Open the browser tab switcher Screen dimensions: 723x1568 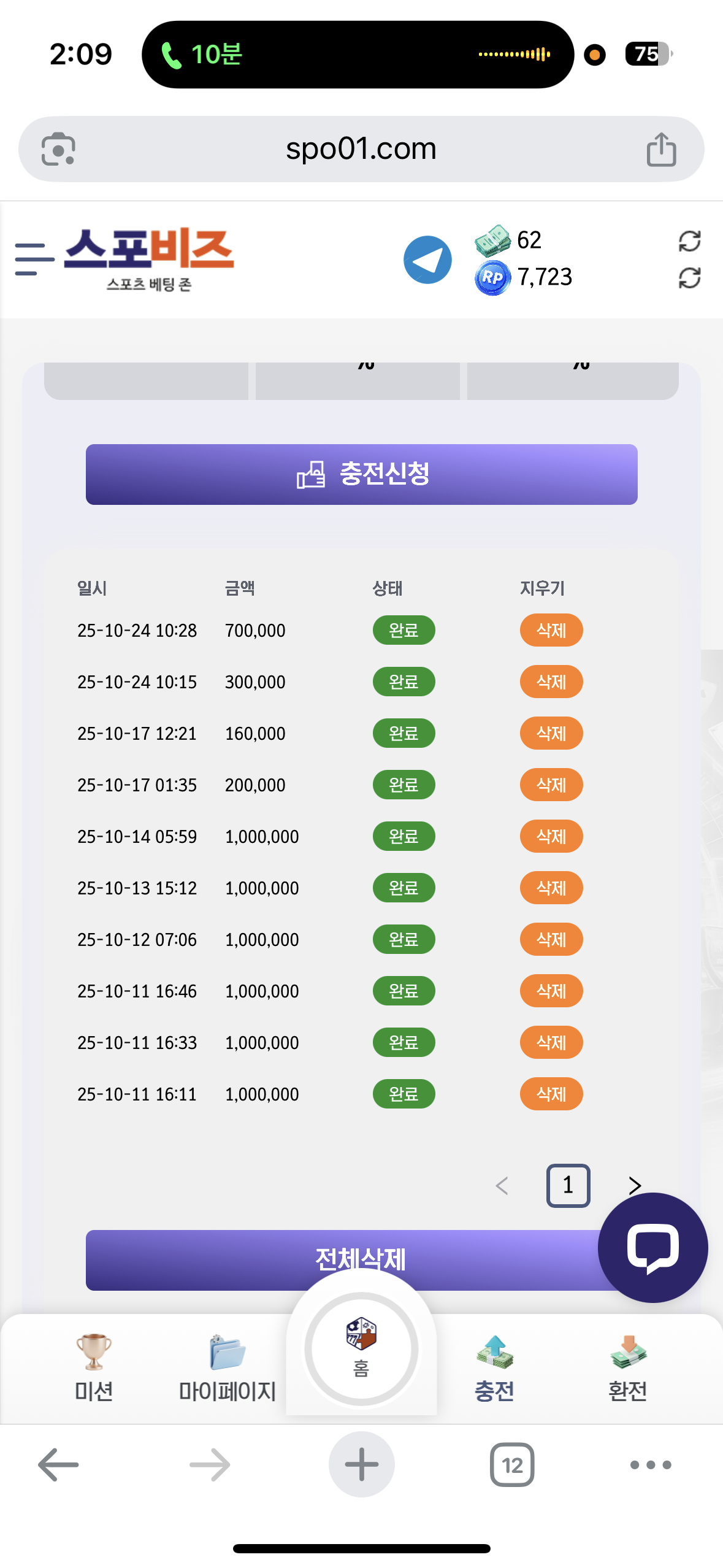(x=512, y=1465)
